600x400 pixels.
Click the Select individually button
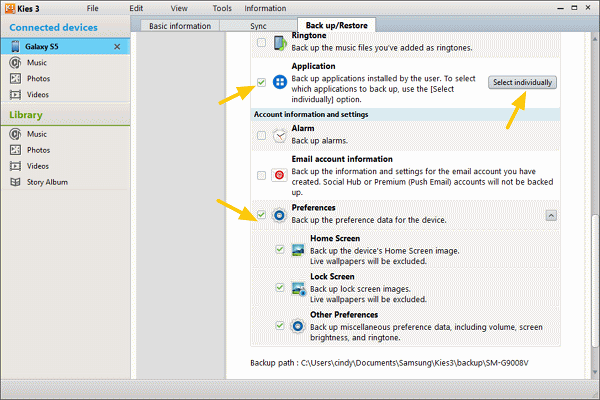[x=522, y=82]
